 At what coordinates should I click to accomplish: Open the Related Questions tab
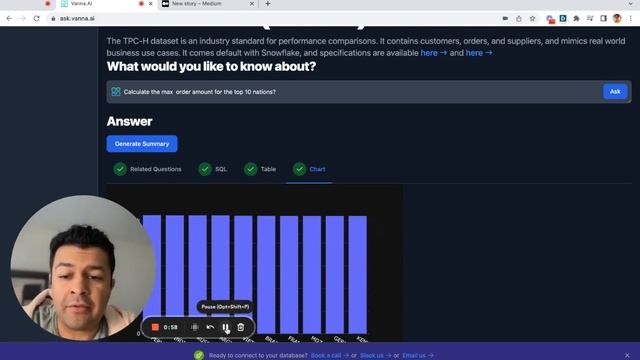coord(147,169)
